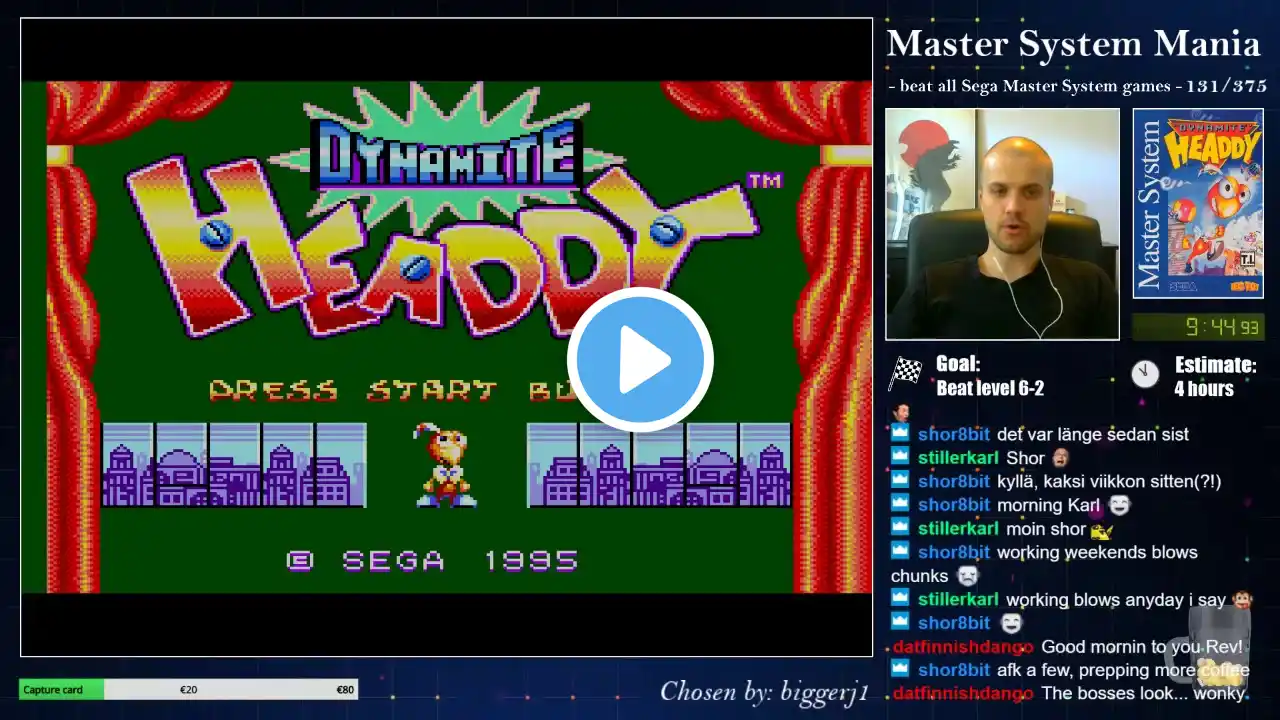Viewport: 1280px width, 720px height.
Task: Click the chat text "Good mornin to you Rev!"
Action: coord(1142,647)
